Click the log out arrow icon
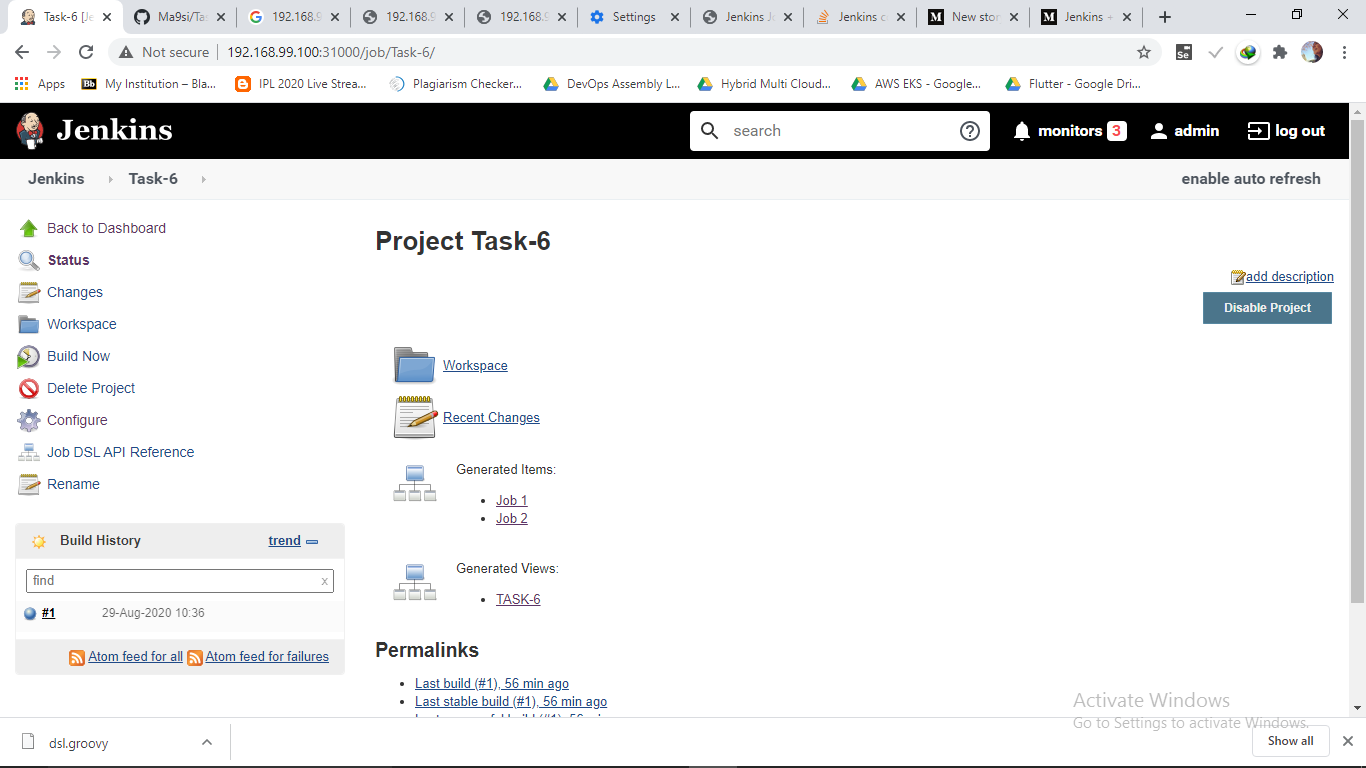Image resolution: width=1366 pixels, height=768 pixels. coord(1258,131)
